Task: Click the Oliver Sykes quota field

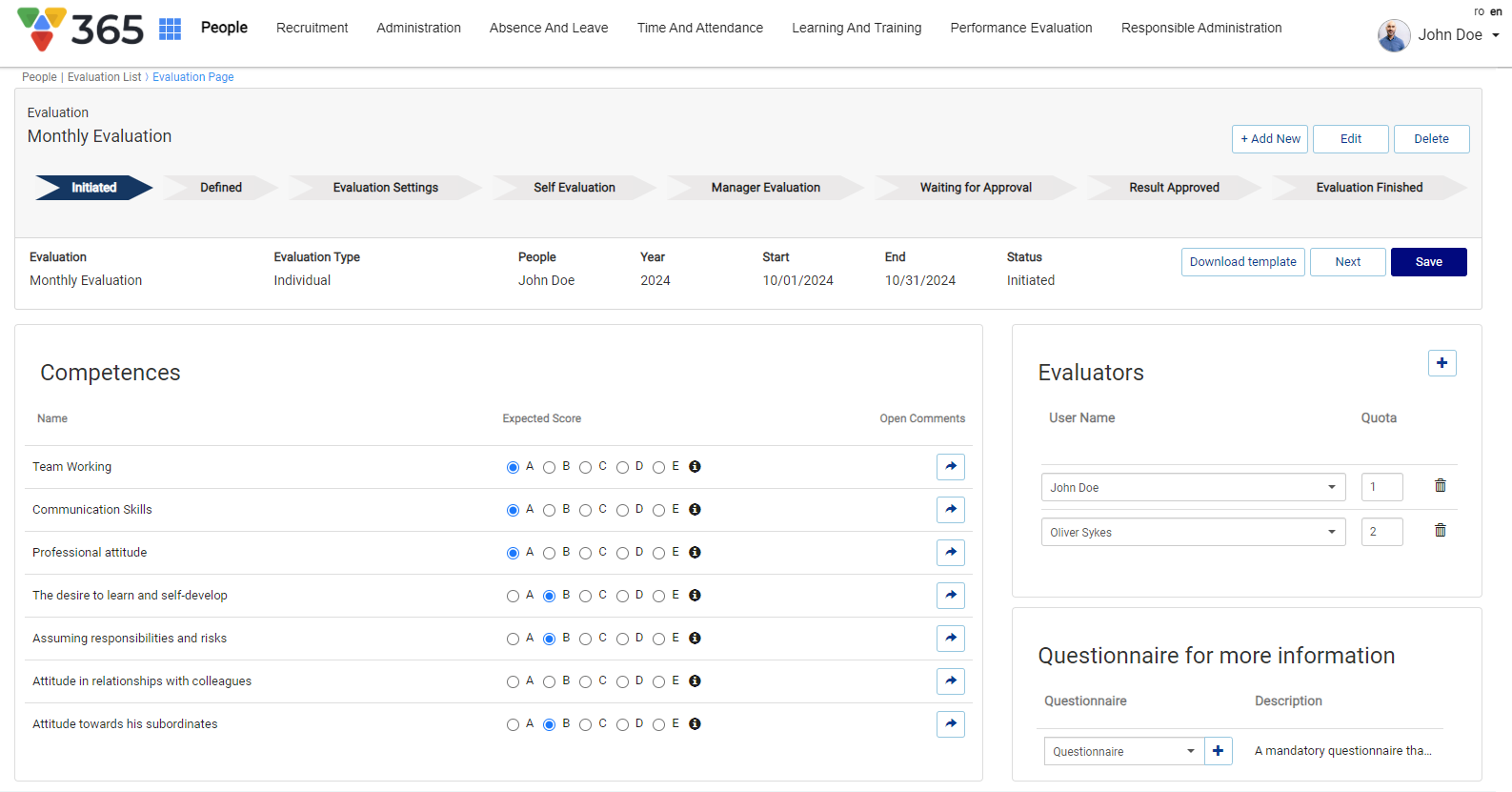Action: pos(1381,532)
